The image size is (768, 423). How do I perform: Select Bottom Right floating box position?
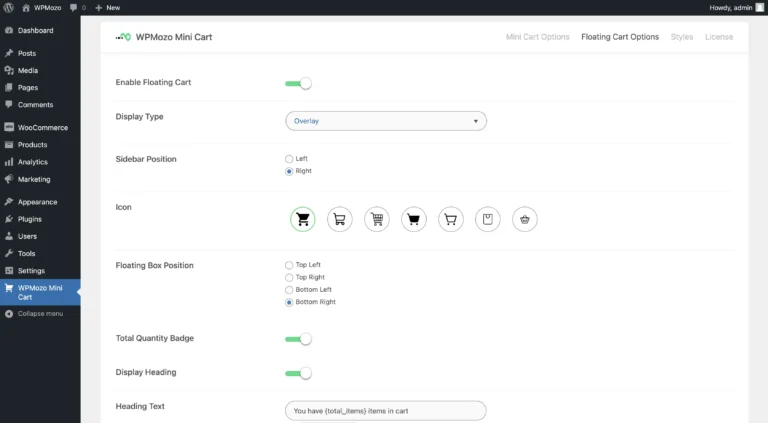click(289, 302)
